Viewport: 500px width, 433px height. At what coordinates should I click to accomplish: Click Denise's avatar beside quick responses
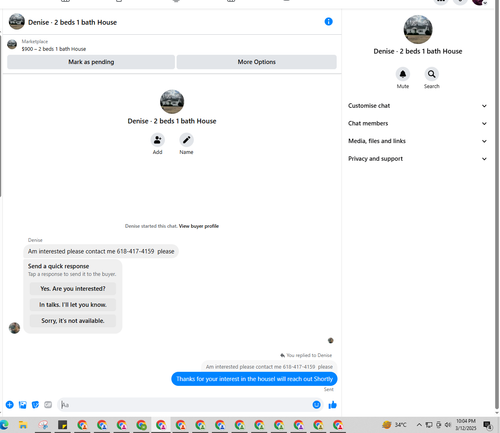point(14,328)
